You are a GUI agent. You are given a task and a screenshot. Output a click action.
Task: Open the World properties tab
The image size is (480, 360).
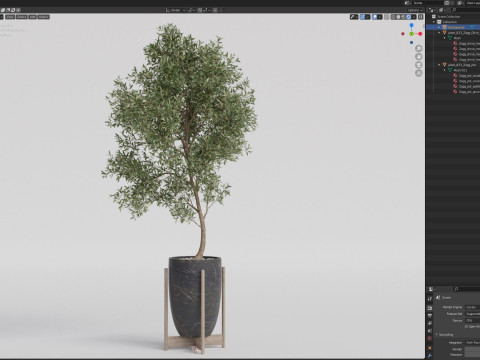[x=430, y=338]
